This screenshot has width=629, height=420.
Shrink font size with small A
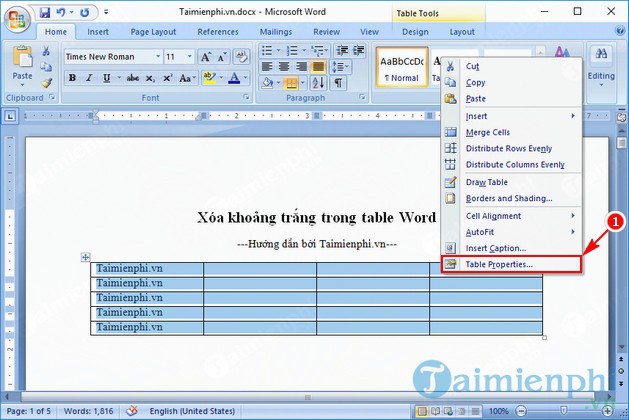coord(222,57)
